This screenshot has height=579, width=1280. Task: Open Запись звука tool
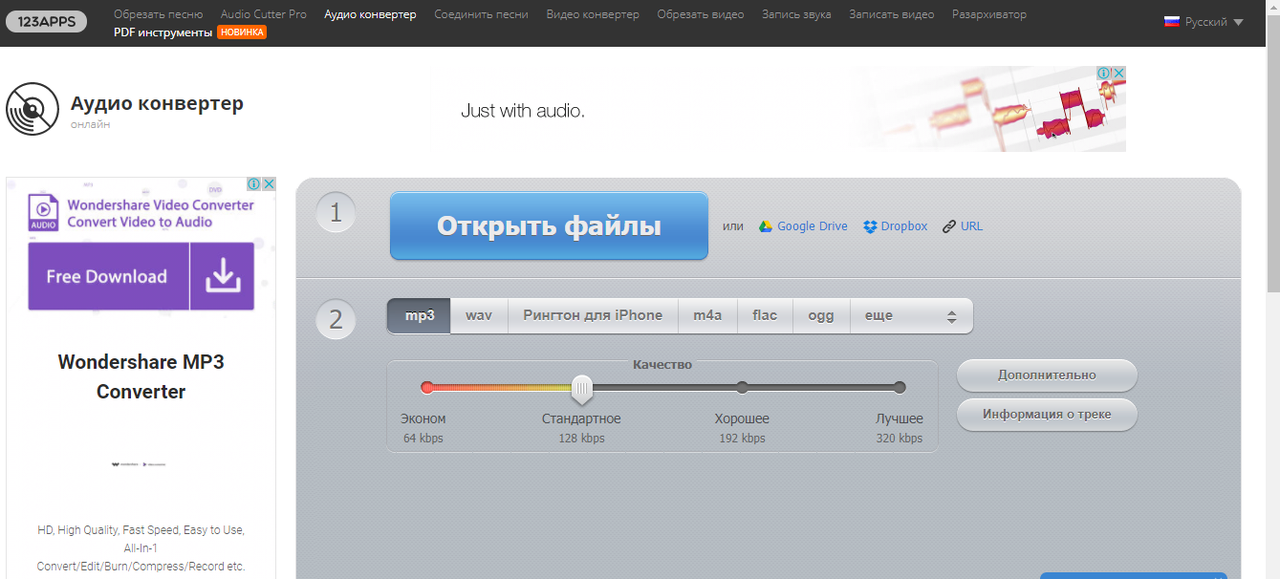(x=796, y=14)
